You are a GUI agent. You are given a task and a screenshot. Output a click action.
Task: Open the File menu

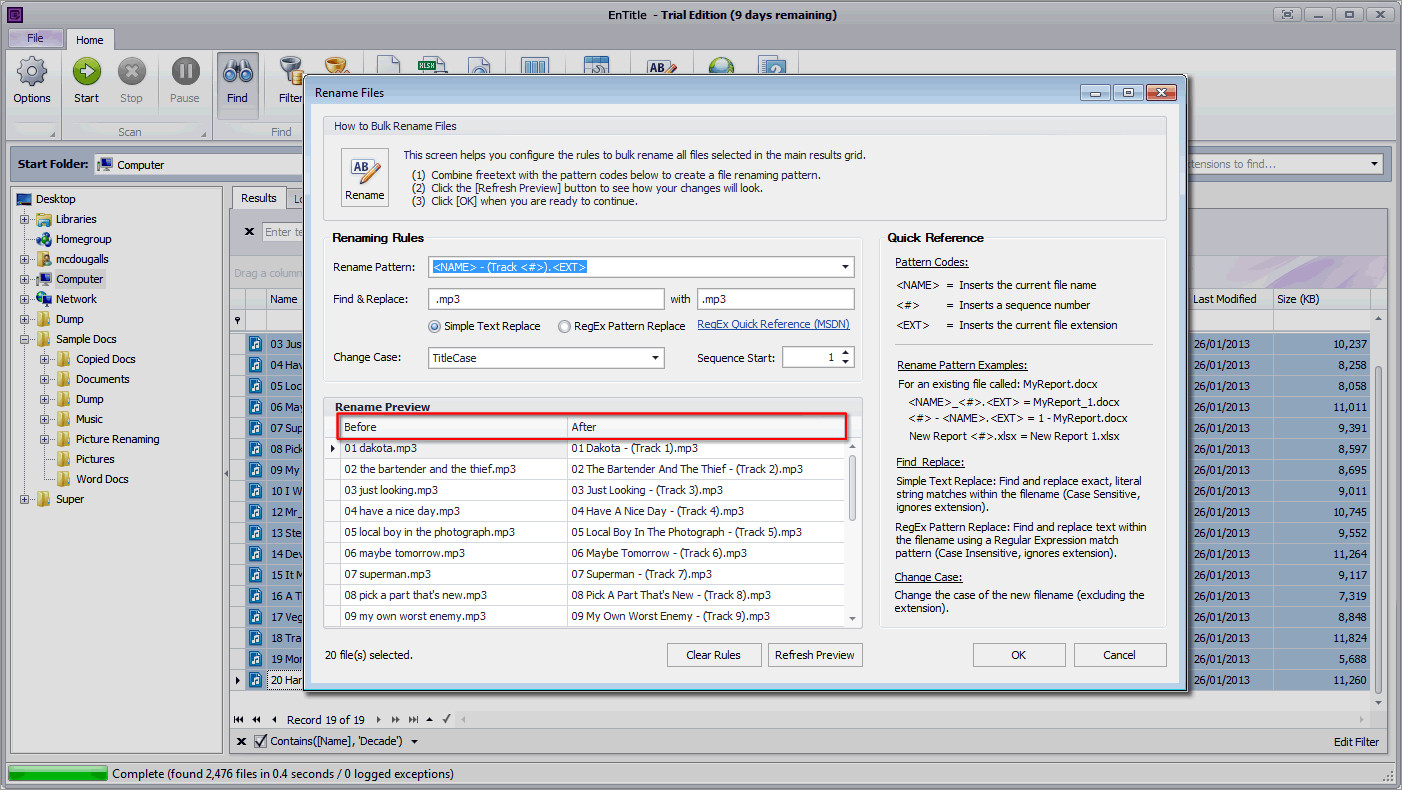coord(35,38)
